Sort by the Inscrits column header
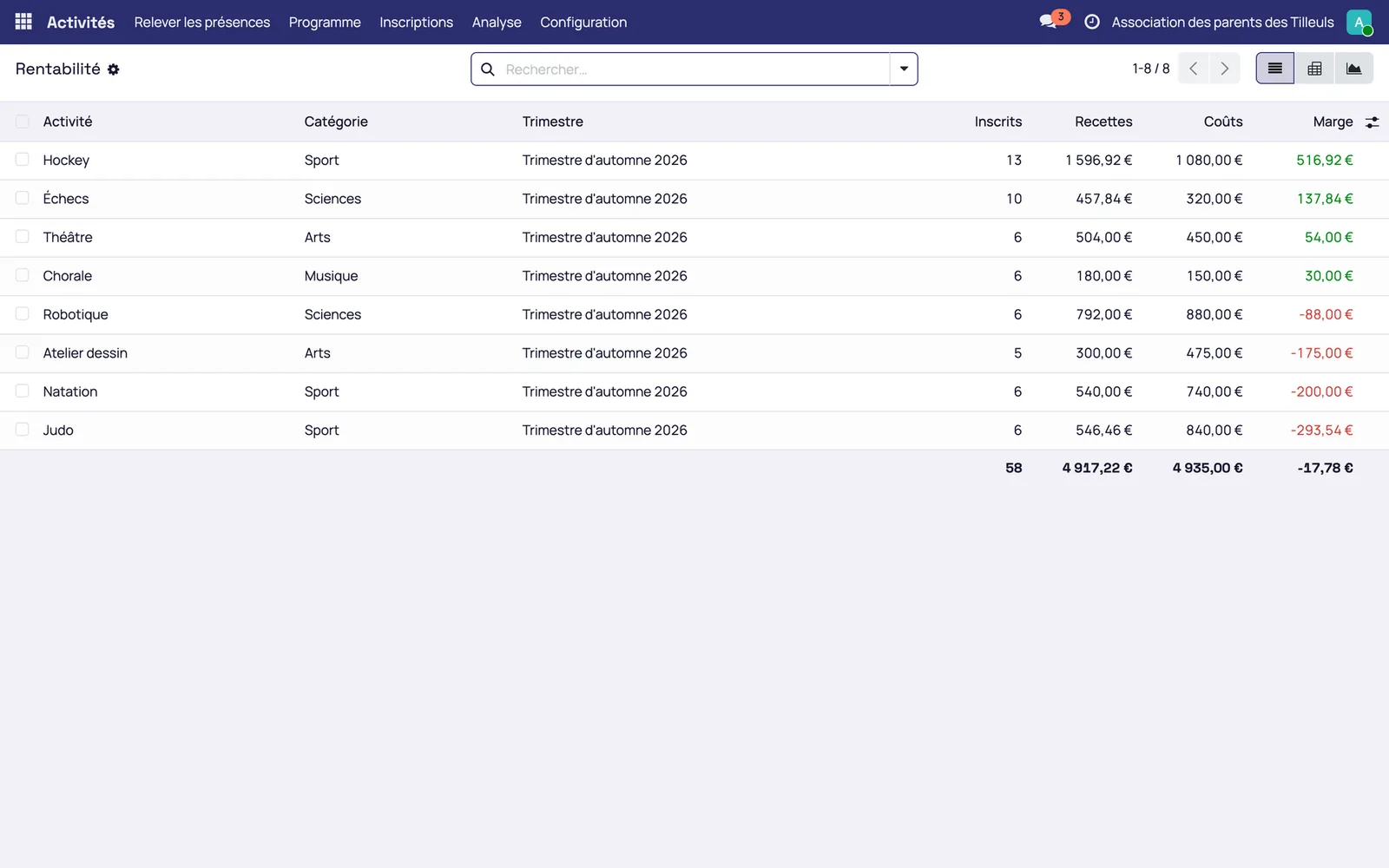 tap(998, 122)
